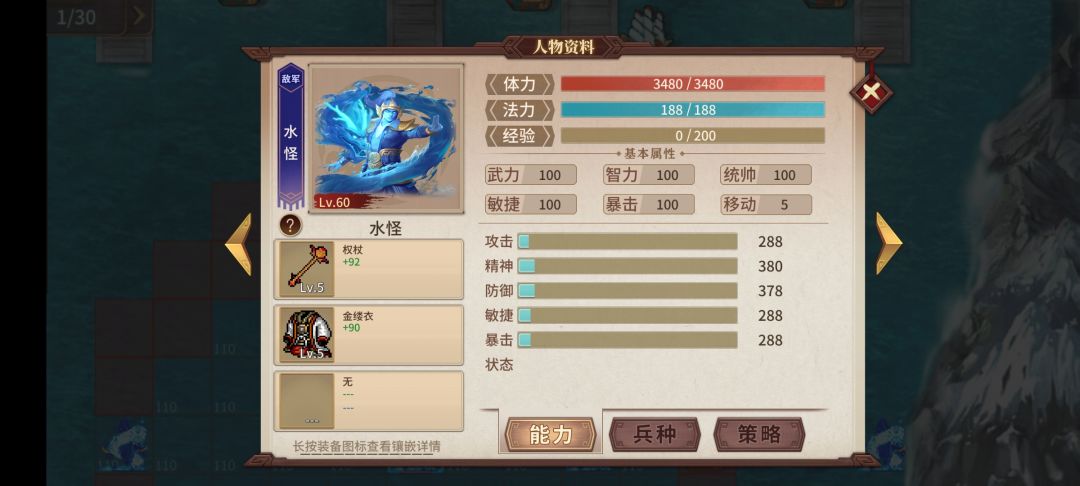Go to the previous character with left arrow
Screen dimensions: 1080x486
pos(238,244)
